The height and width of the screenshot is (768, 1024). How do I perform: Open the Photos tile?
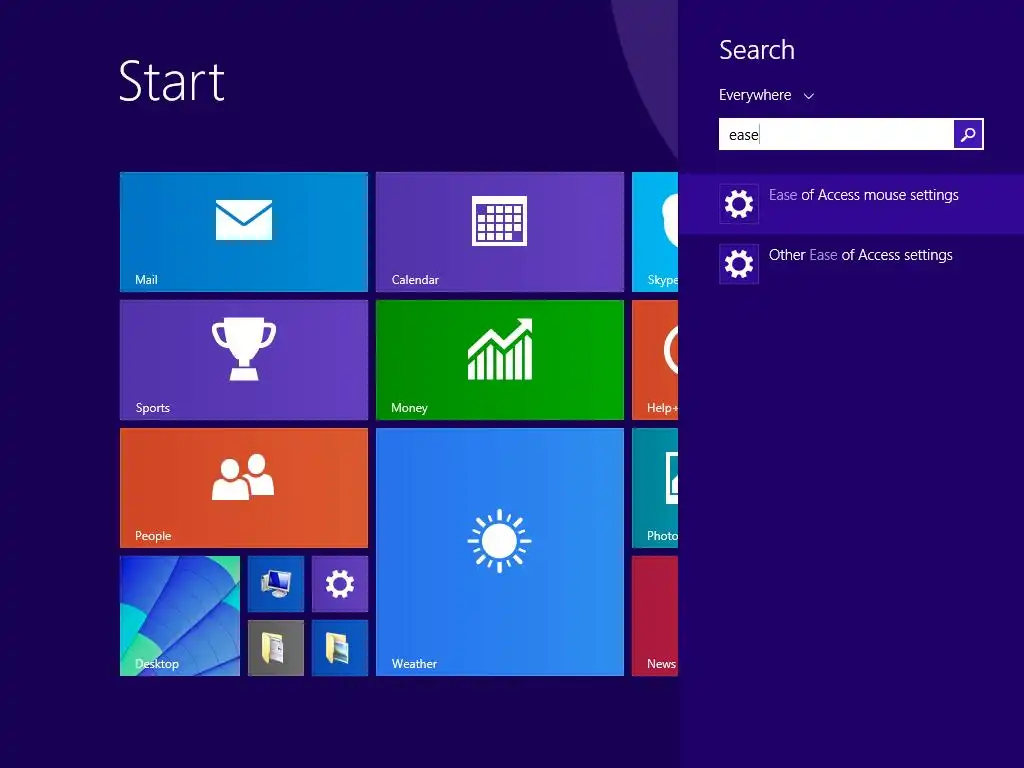click(x=655, y=488)
